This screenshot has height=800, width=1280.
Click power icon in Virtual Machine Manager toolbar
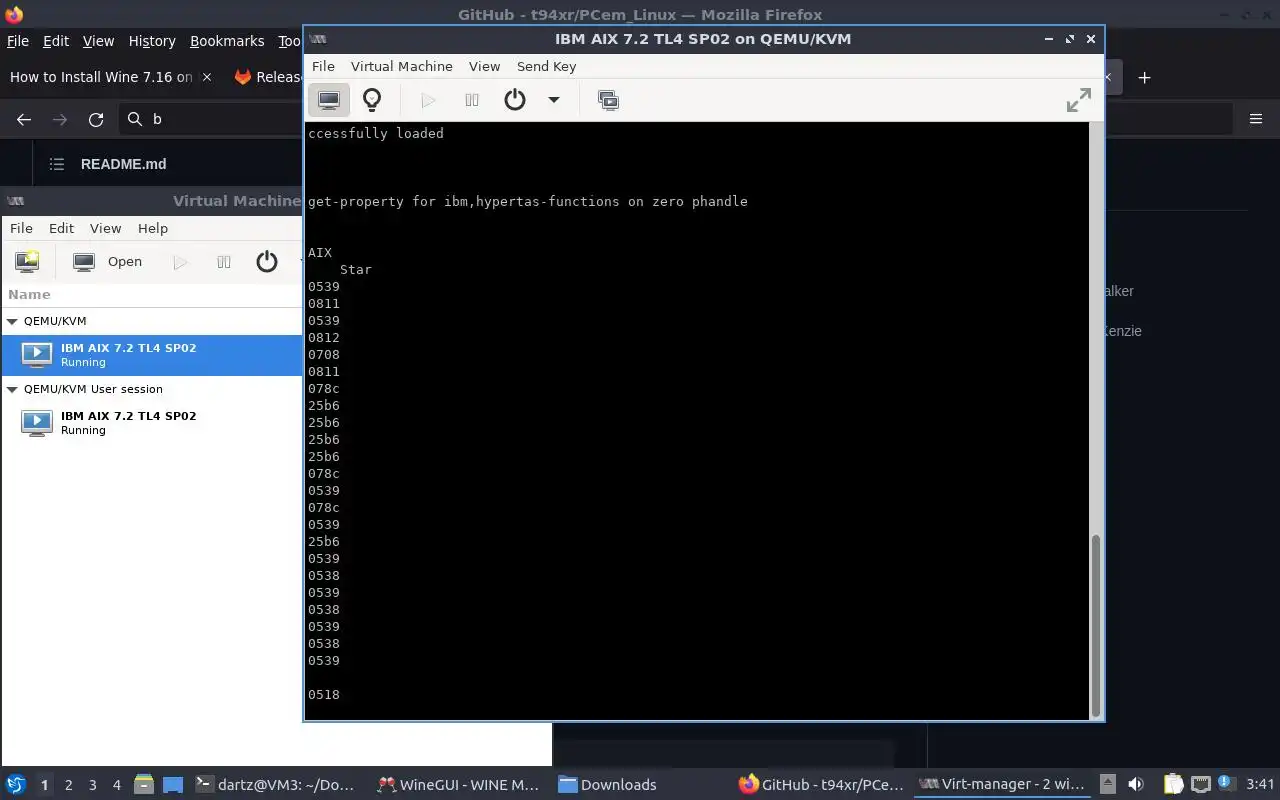(267, 262)
